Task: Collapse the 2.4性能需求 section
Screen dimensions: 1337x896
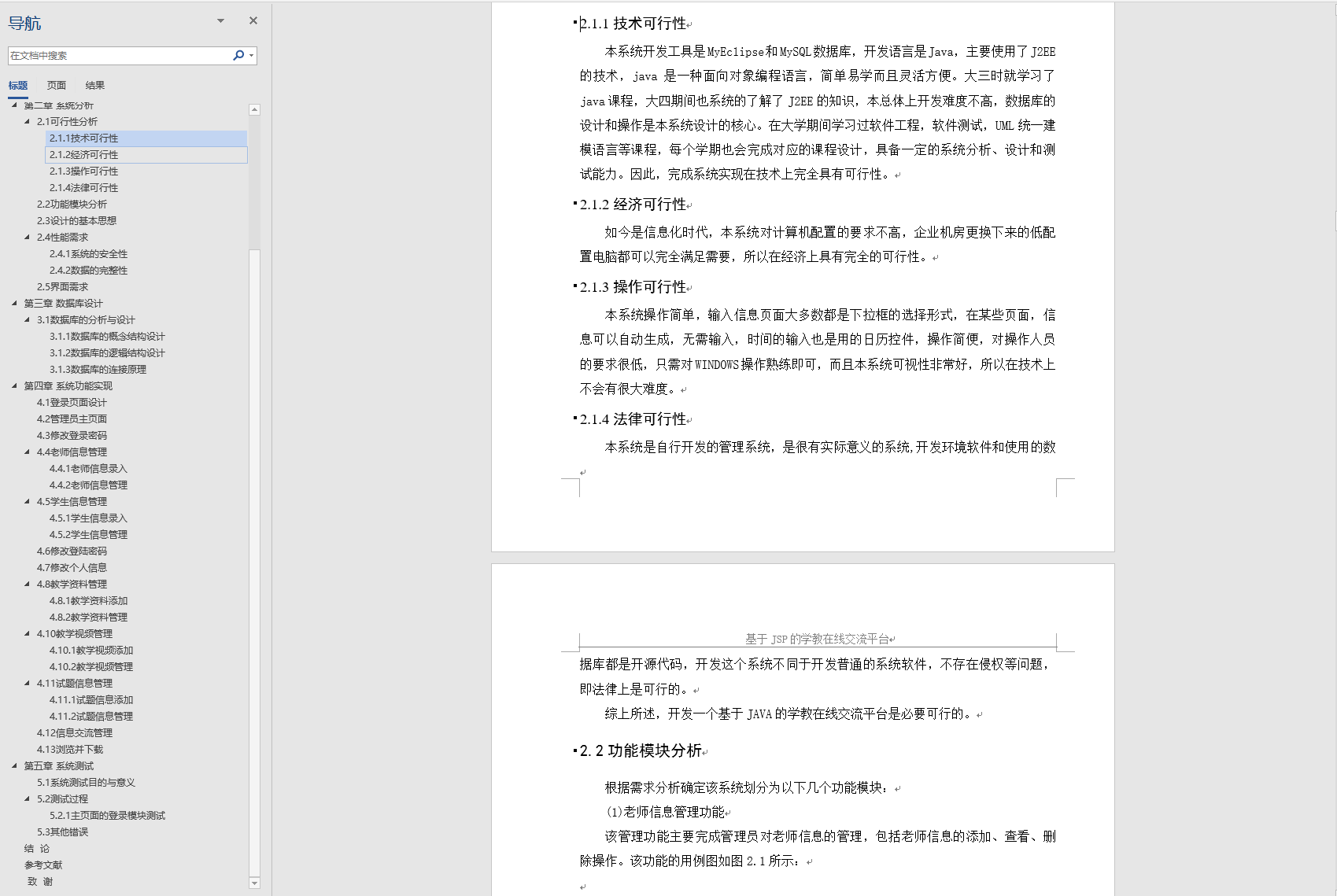Action: pos(26,237)
